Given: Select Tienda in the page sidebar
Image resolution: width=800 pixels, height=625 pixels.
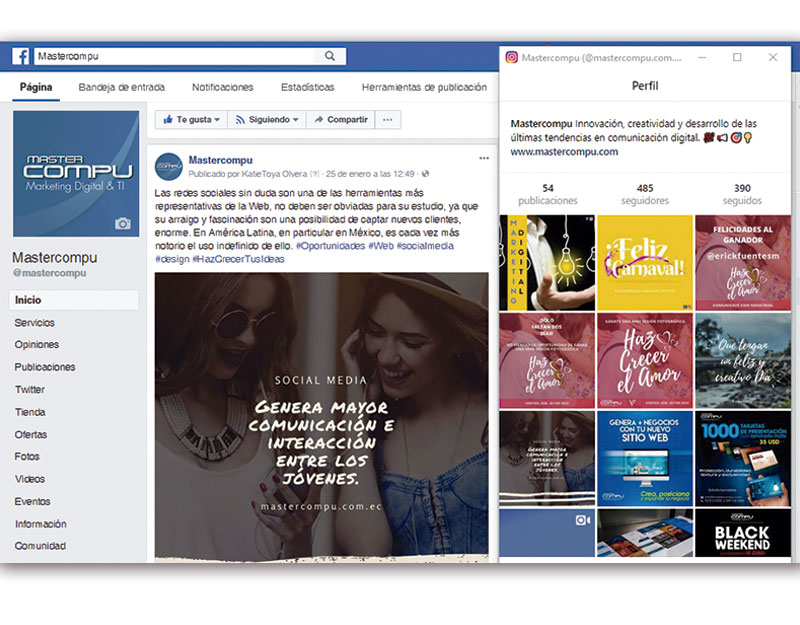Looking at the screenshot, I should point(30,412).
